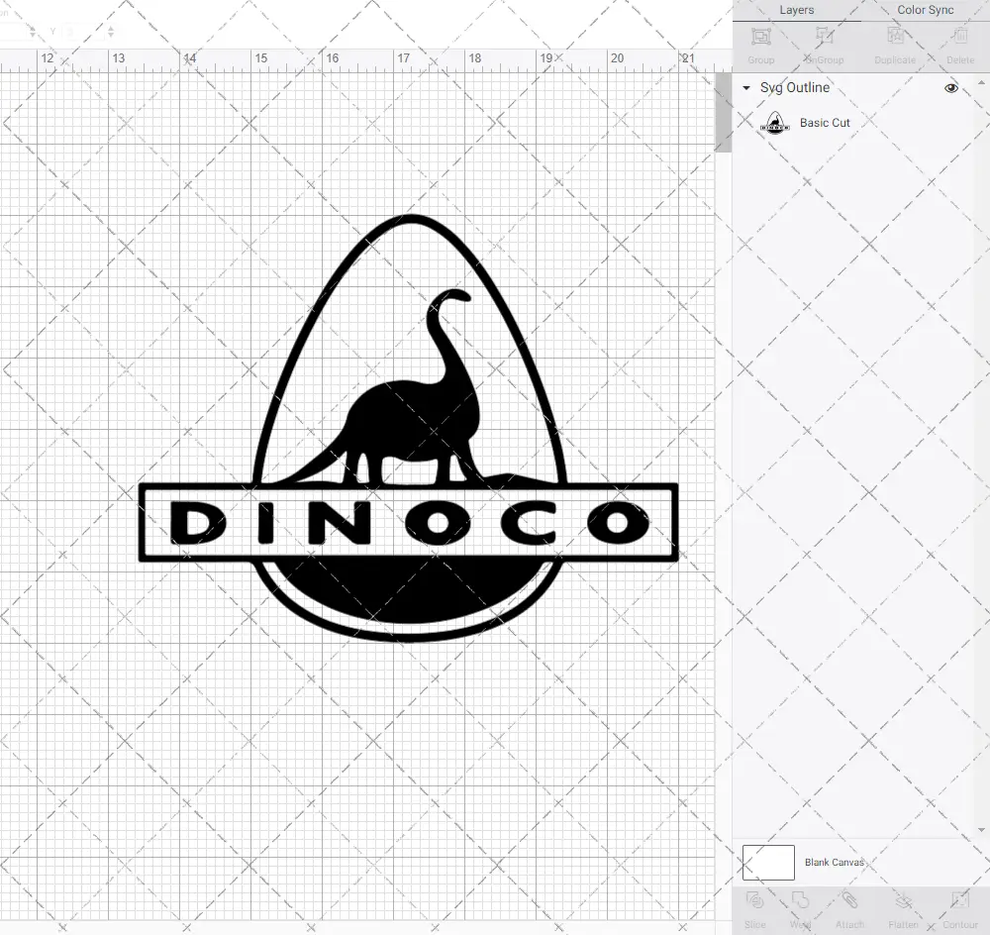Viewport: 990px width, 935px height.
Task: Switch to the Color Sync tab
Action: tap(924, 10)
